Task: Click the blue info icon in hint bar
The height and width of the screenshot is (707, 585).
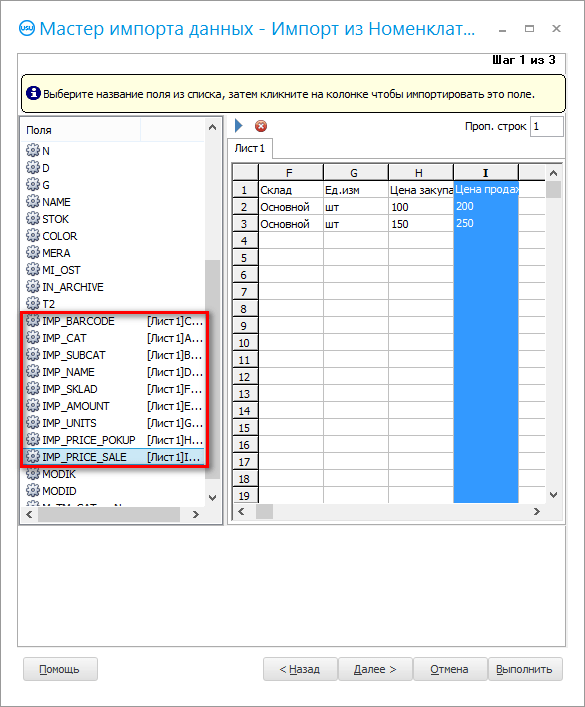Action: (x=33, y=93)
